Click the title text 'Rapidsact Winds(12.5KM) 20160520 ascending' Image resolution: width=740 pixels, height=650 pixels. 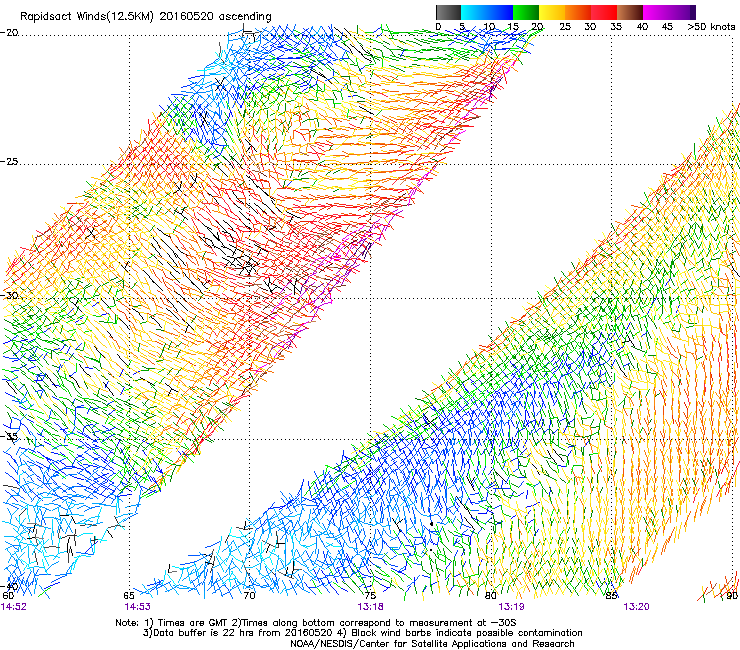(146, 17)
